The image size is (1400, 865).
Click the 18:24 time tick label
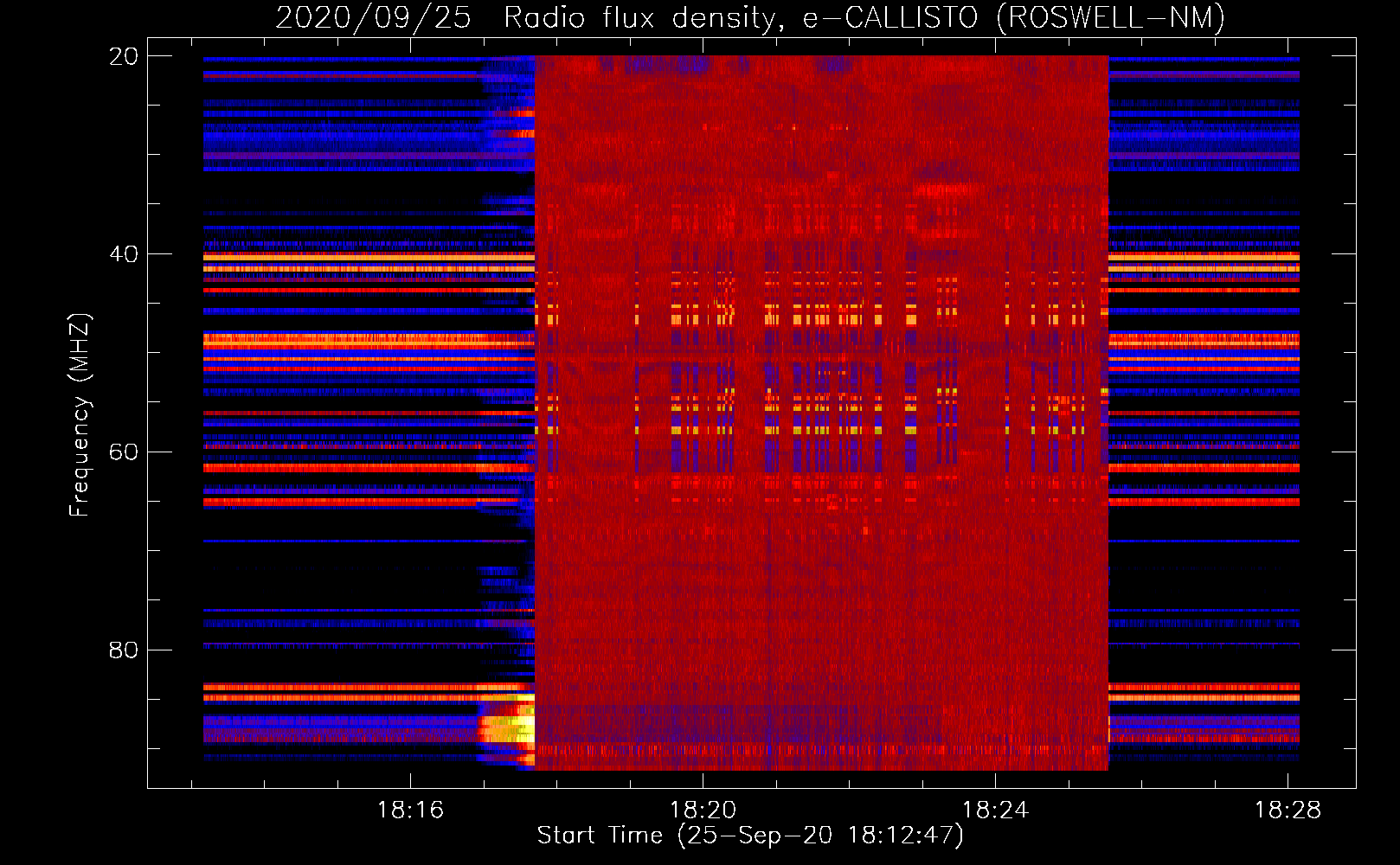pyautogui.click(x=995, y=810)
